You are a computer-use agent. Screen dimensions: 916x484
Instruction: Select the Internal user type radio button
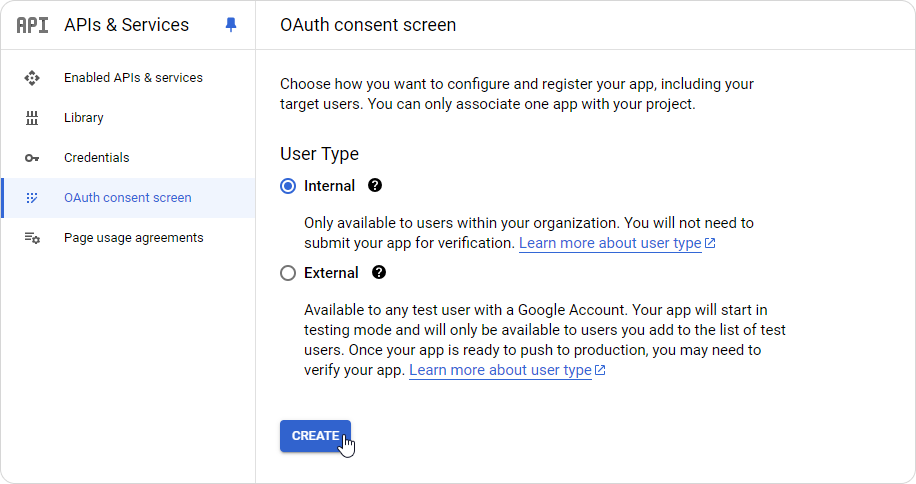coord(288,186)
